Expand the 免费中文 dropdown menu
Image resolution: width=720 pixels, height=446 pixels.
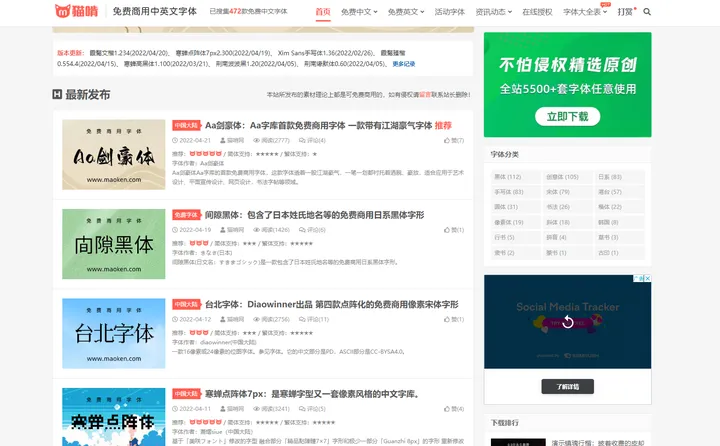[x=357, y=12]
